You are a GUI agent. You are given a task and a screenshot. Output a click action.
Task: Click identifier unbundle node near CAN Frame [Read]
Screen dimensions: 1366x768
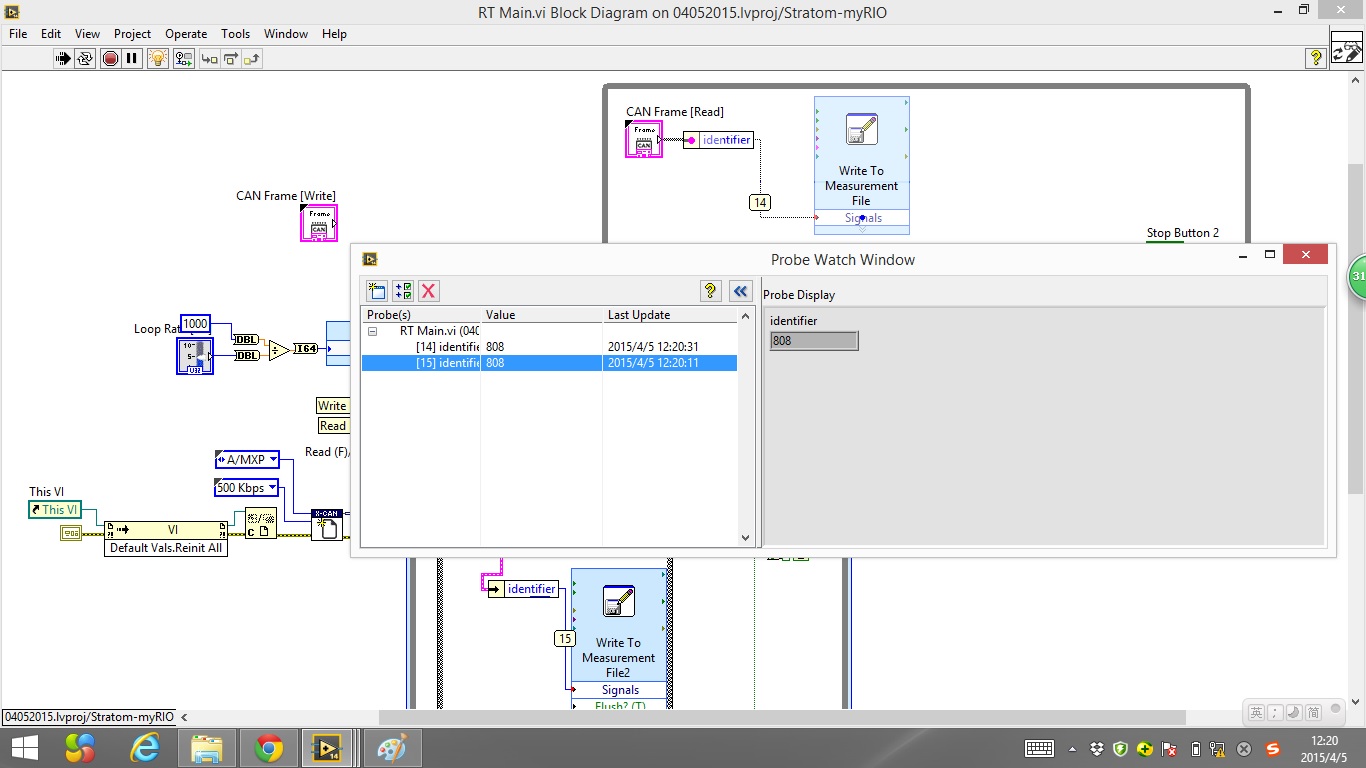(718, 140)
